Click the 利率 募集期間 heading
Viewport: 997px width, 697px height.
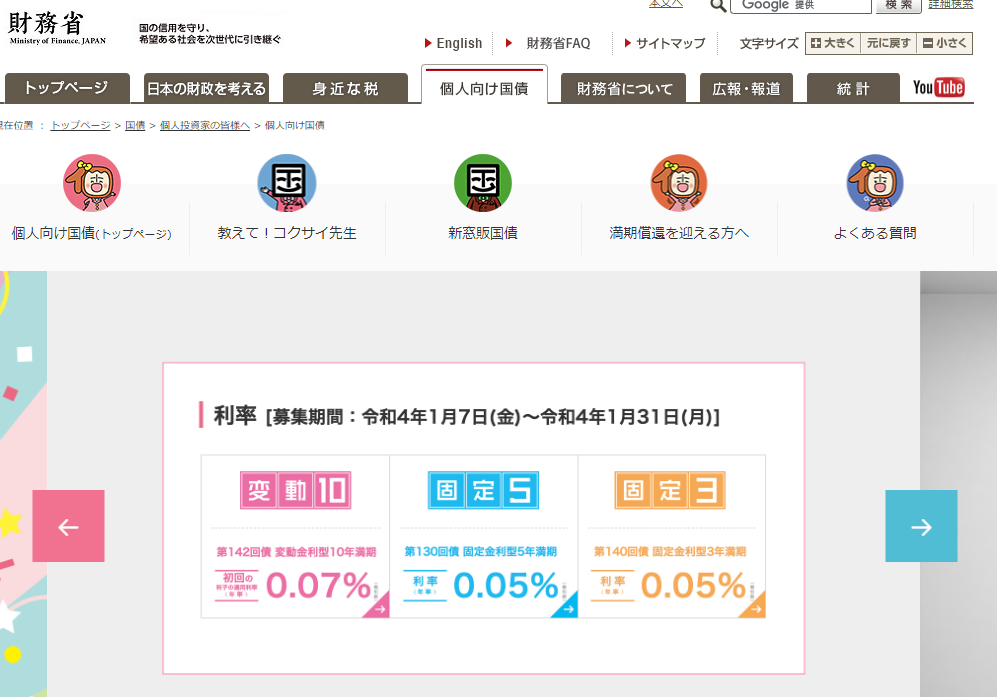(x=466, y=416)
